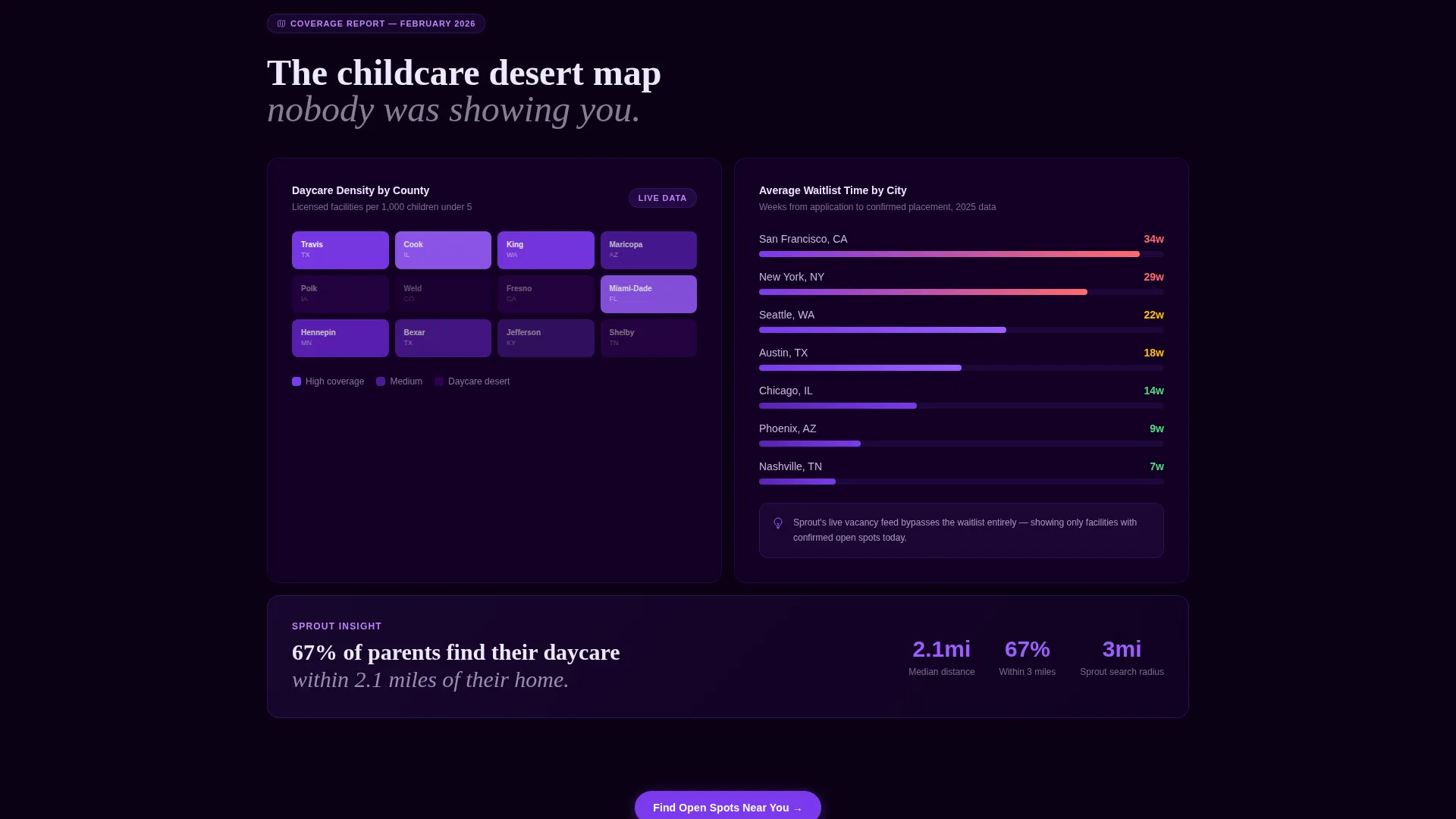1456x819 pixels.
Task: Open the Maricopa AZ county tile
Action: (x=648, y=250)
